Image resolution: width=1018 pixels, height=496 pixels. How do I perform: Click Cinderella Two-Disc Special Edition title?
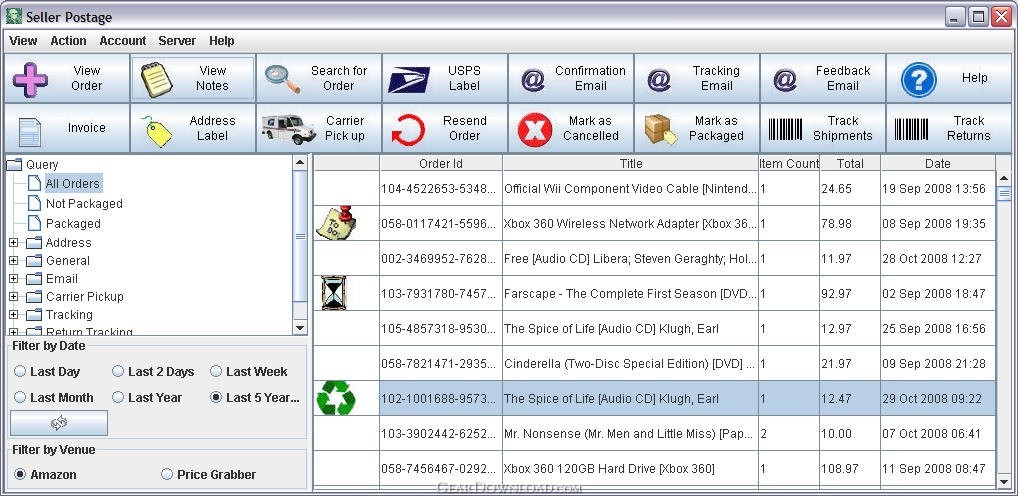click(630, 364)
